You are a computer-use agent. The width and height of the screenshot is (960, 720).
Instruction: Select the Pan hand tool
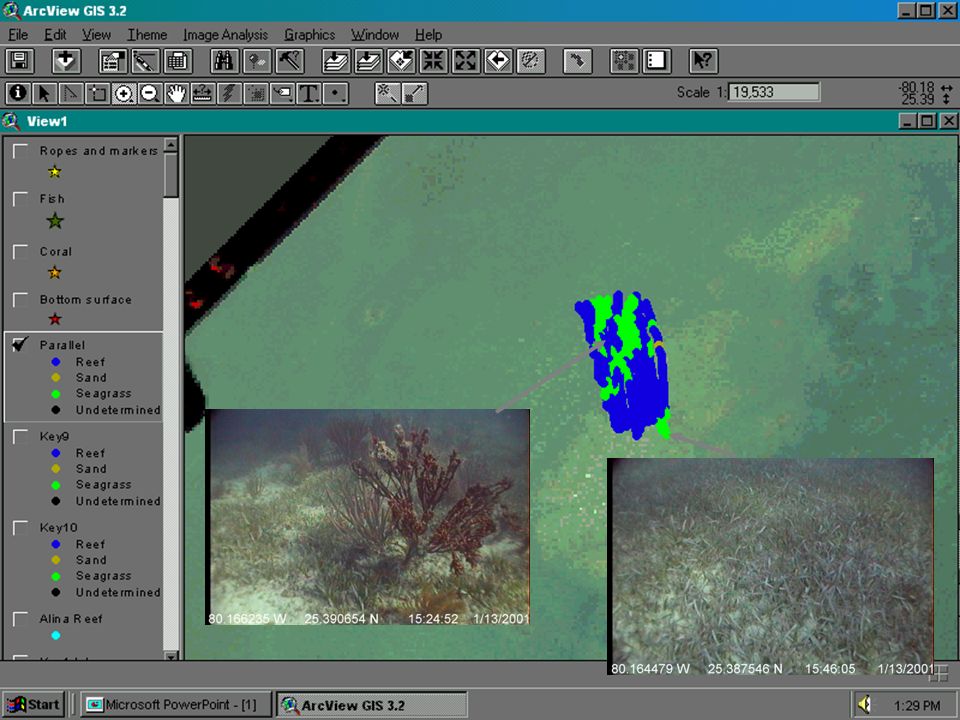176,93
